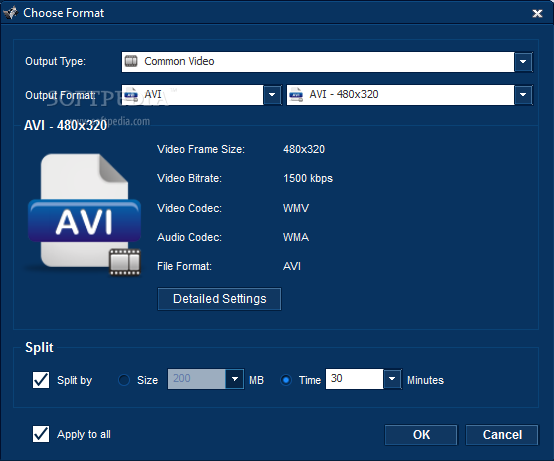Click the AVI - 480x320 heading
The width and height of the screenshot is (554, 461).
(x=65, y=125)
